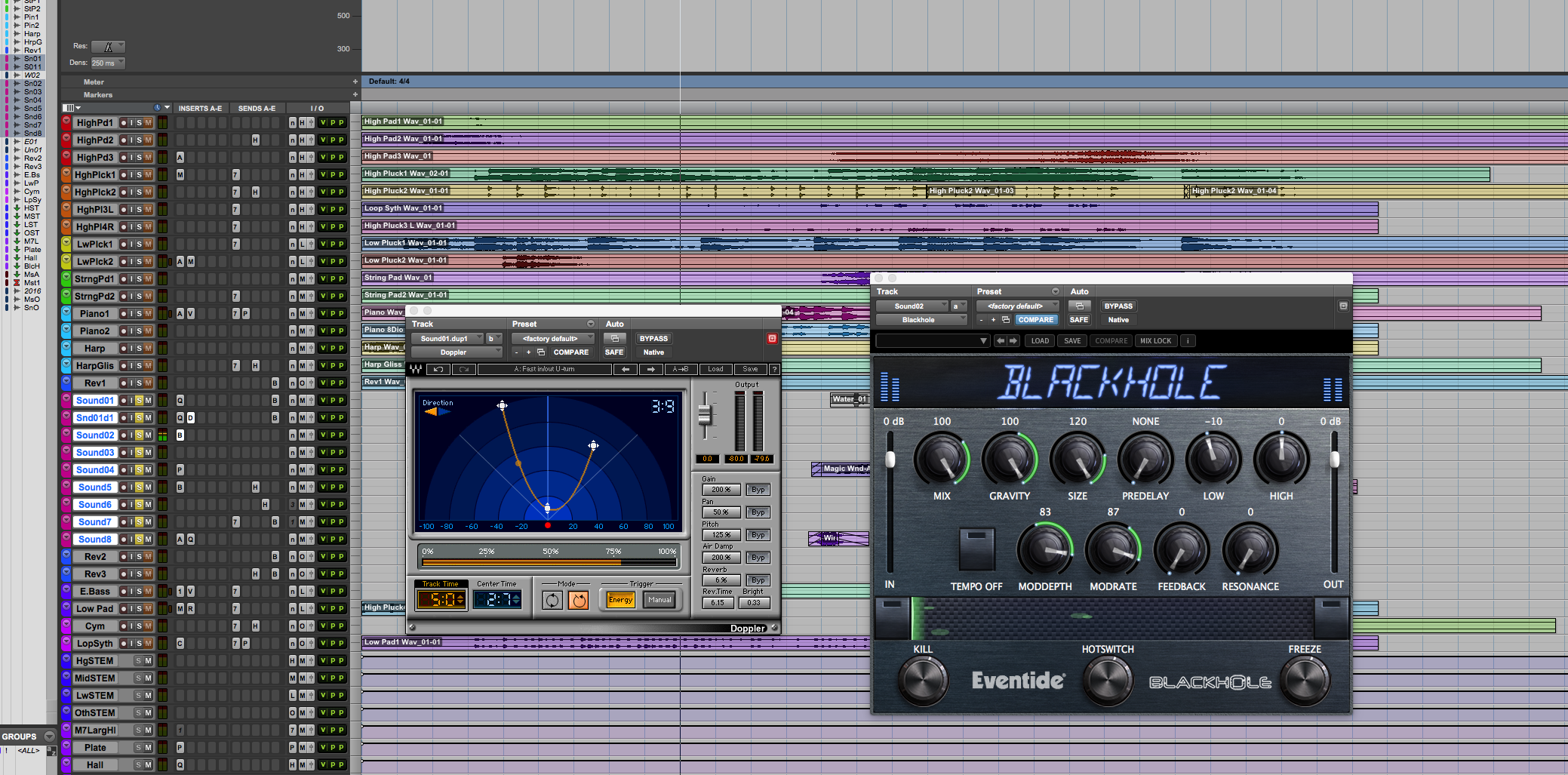Click Doppler previous setting minus button
This screenshot has width=1568, height=775.
pos(516,352)
